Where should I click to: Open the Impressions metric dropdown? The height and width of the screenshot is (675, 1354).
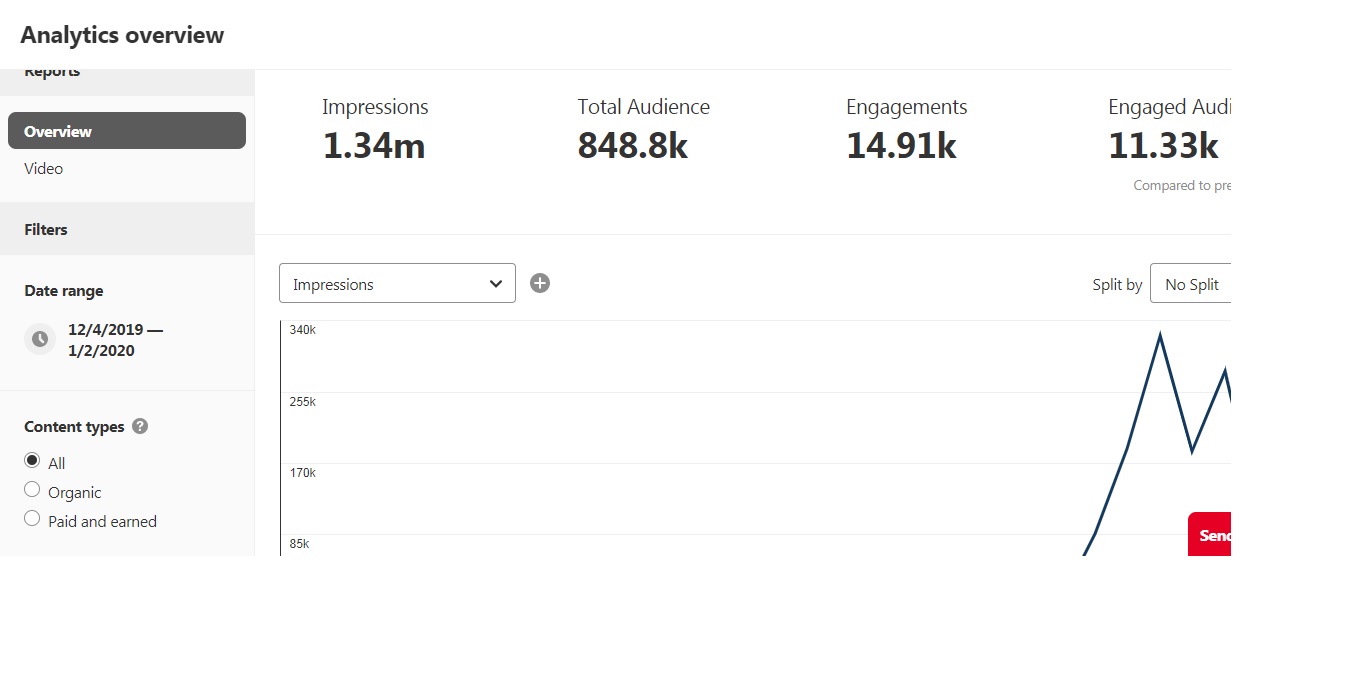[x=397, y=283]
